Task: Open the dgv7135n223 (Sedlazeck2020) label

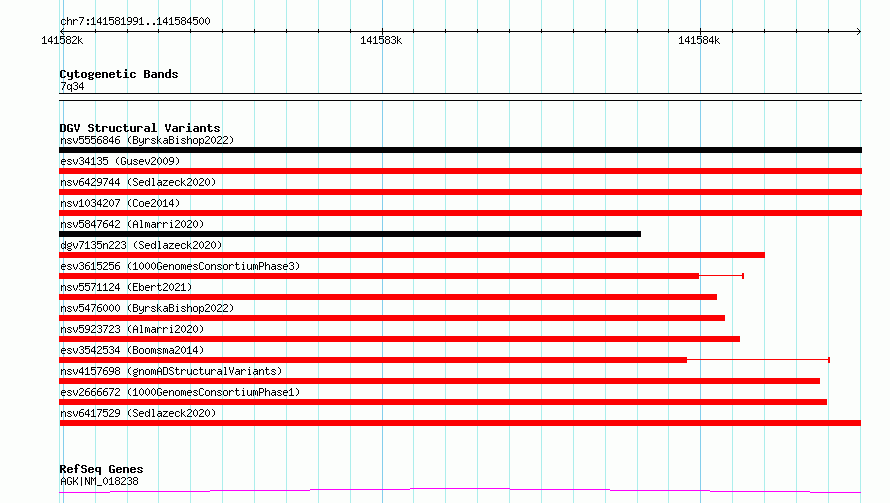Action: coord(141,245)
